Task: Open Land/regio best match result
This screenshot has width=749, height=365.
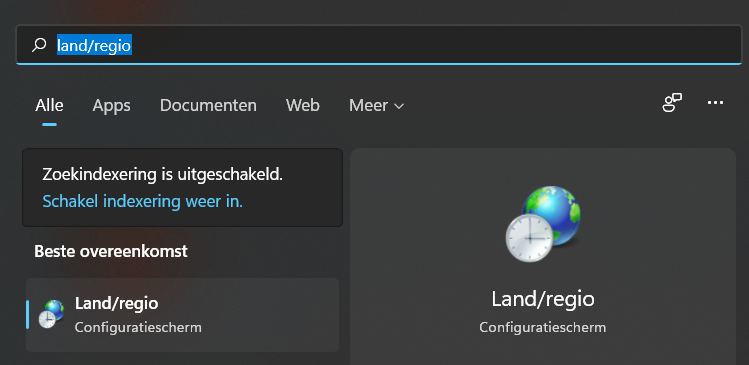Action: click(182, 315)
